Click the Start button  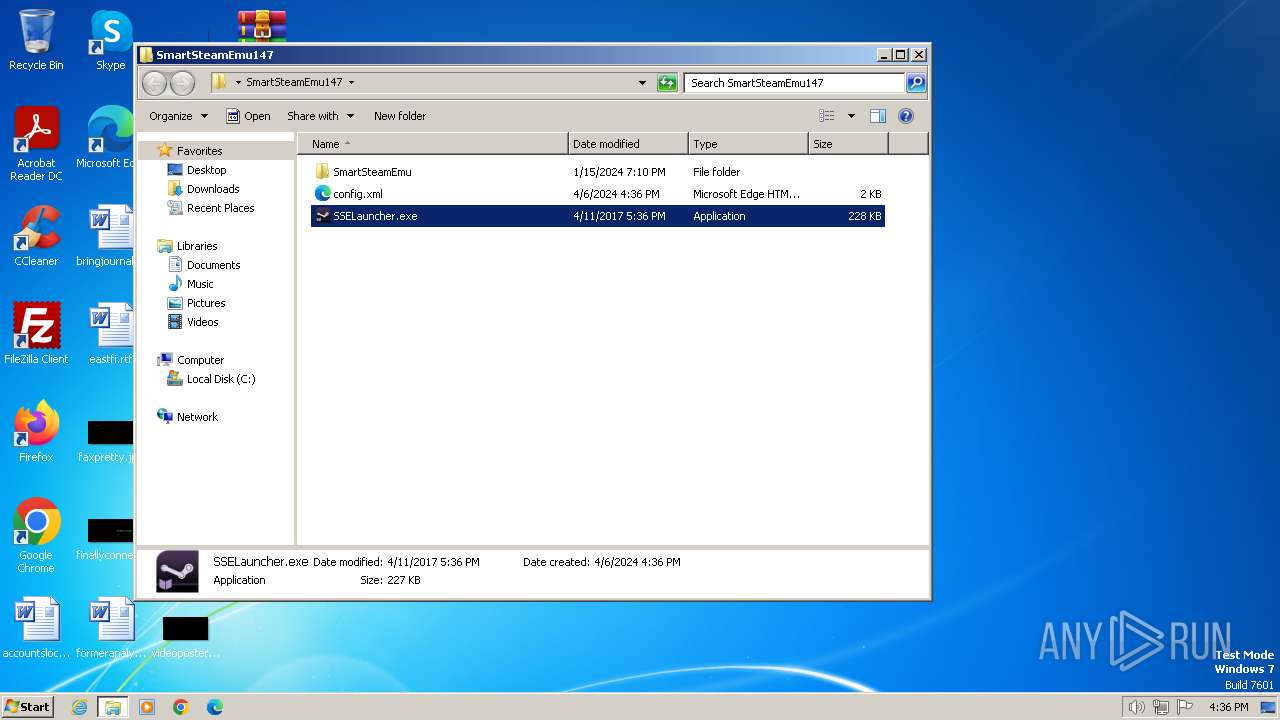[27, 707]
